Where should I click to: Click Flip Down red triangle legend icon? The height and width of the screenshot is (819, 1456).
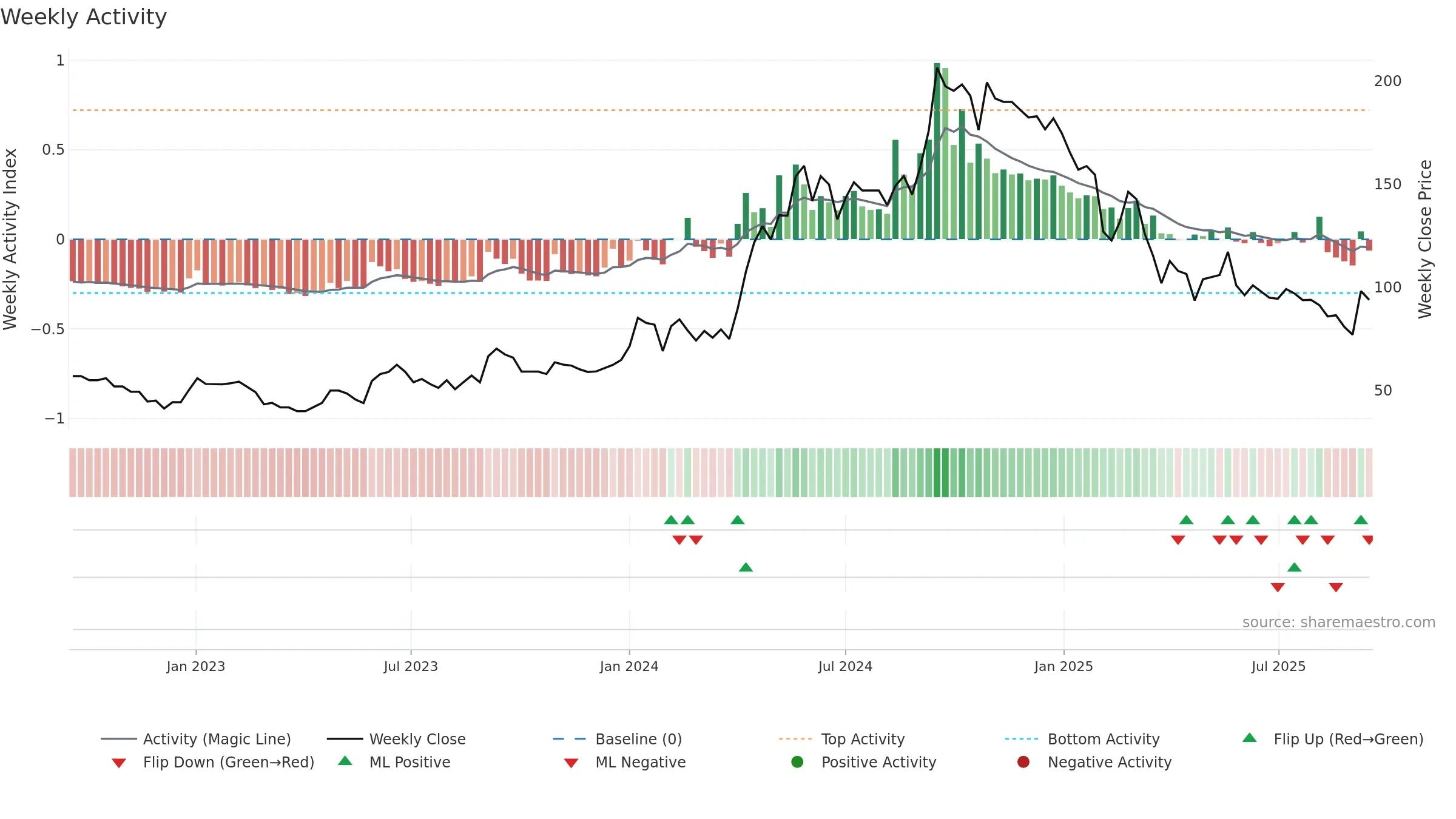[119, 763]
